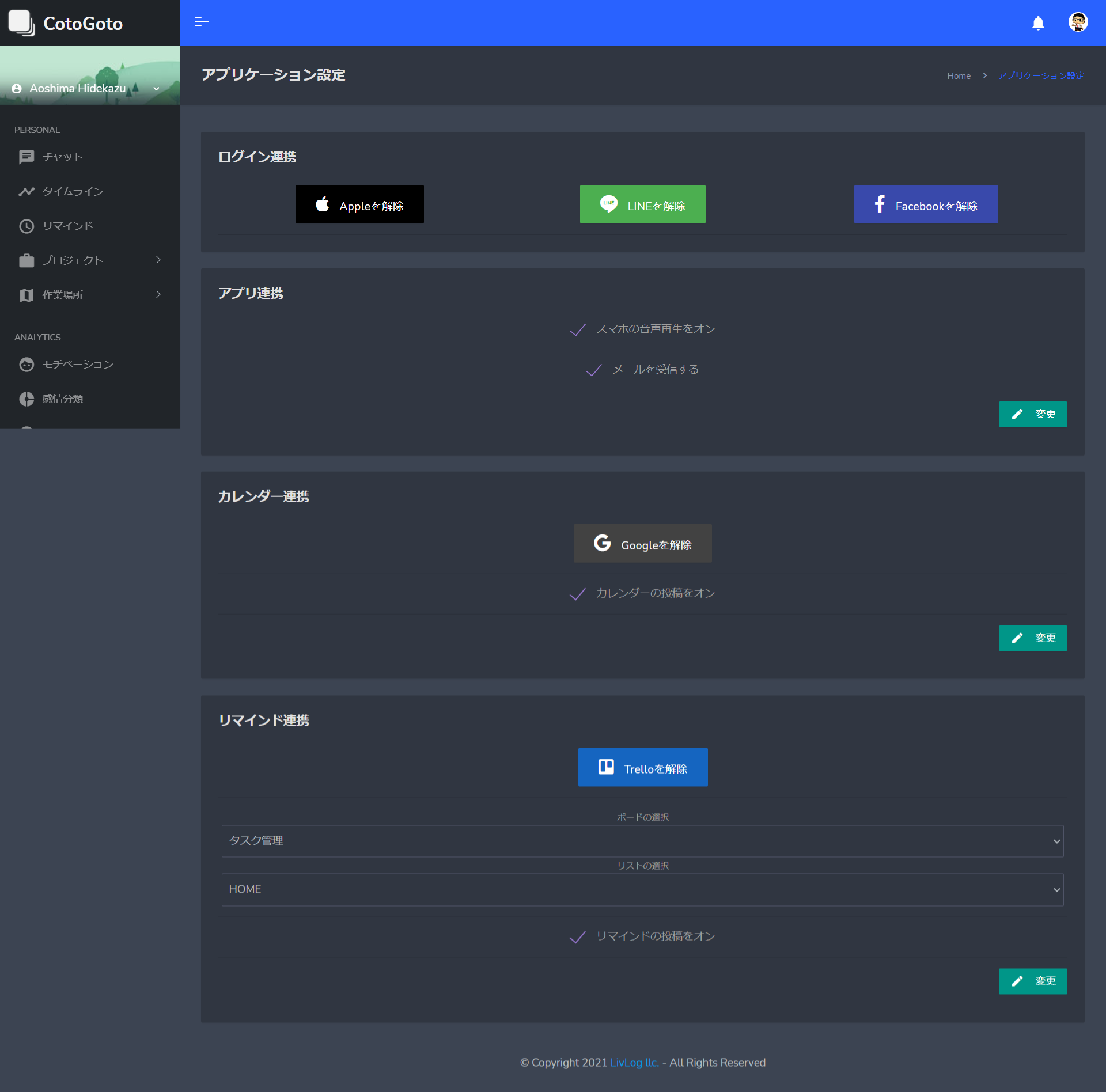Toggle receive mail (メールを受信する) check

594,370
